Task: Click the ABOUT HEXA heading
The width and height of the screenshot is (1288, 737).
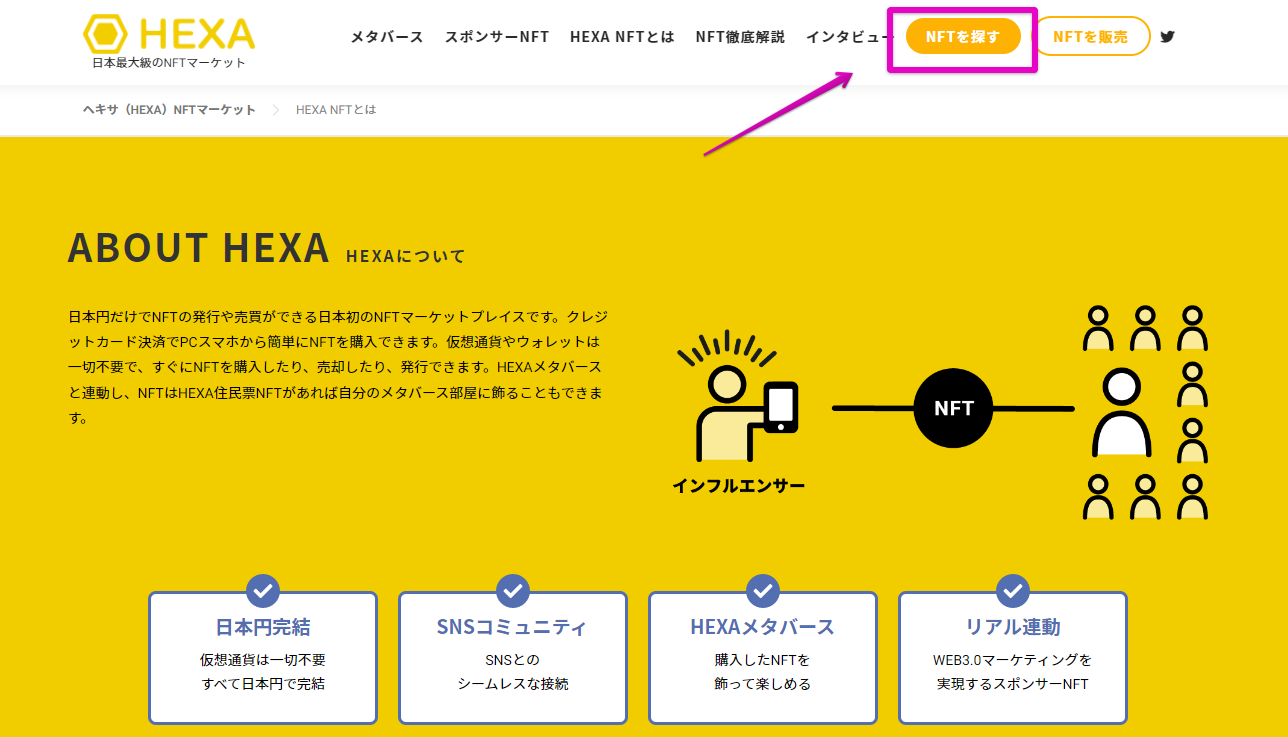Action: [198, 248]
